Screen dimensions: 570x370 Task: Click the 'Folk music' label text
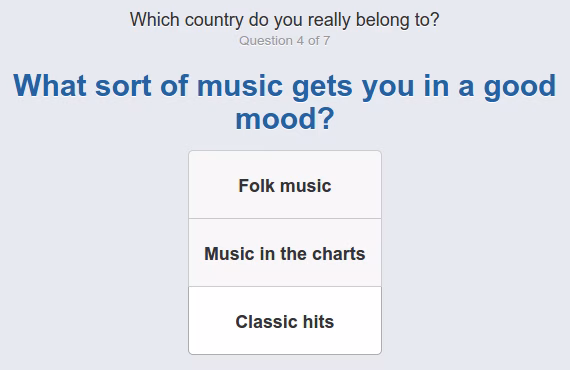285,186
